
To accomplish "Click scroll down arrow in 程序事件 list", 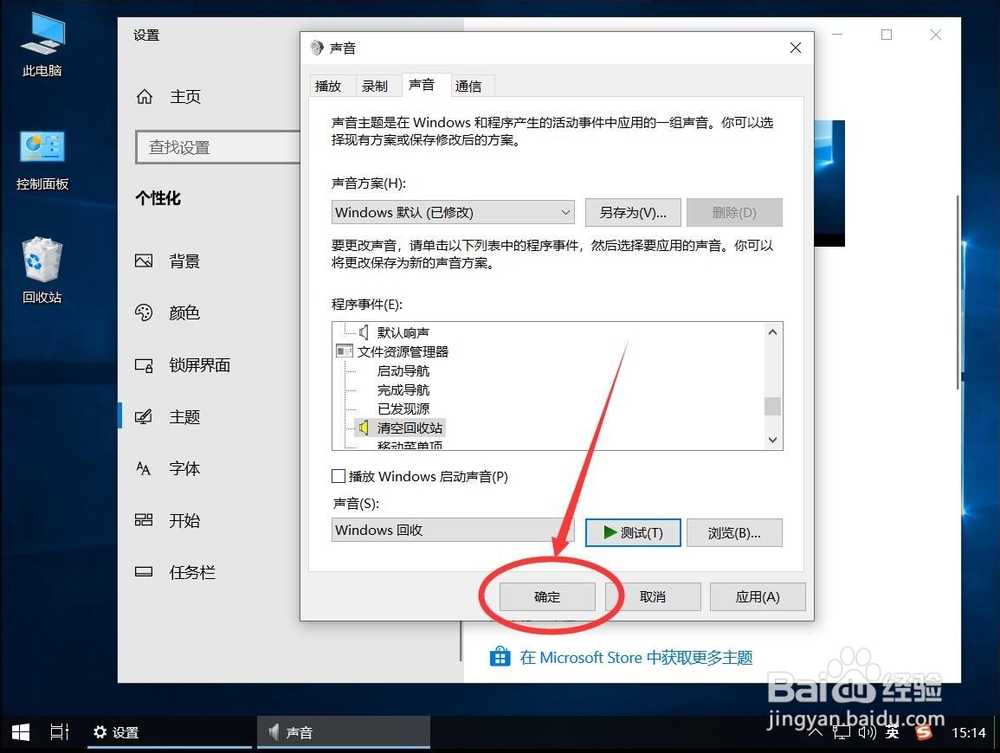I will (772, 440).
